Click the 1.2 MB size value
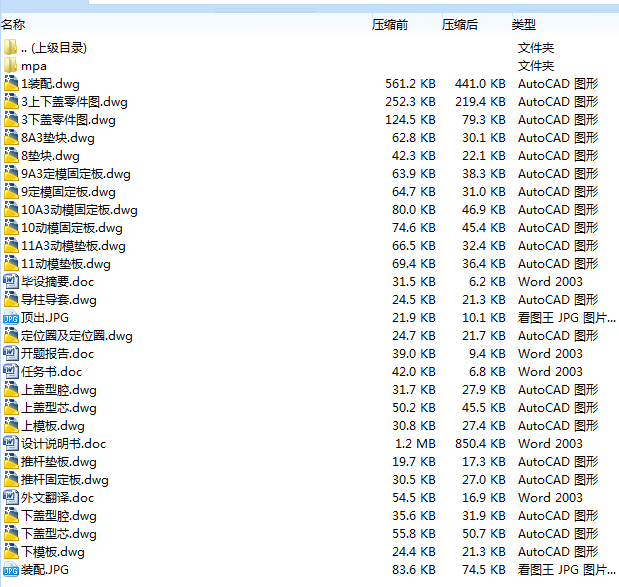This screenshot has height=587, width=619. pyautogui.click(x=415, y=444)
